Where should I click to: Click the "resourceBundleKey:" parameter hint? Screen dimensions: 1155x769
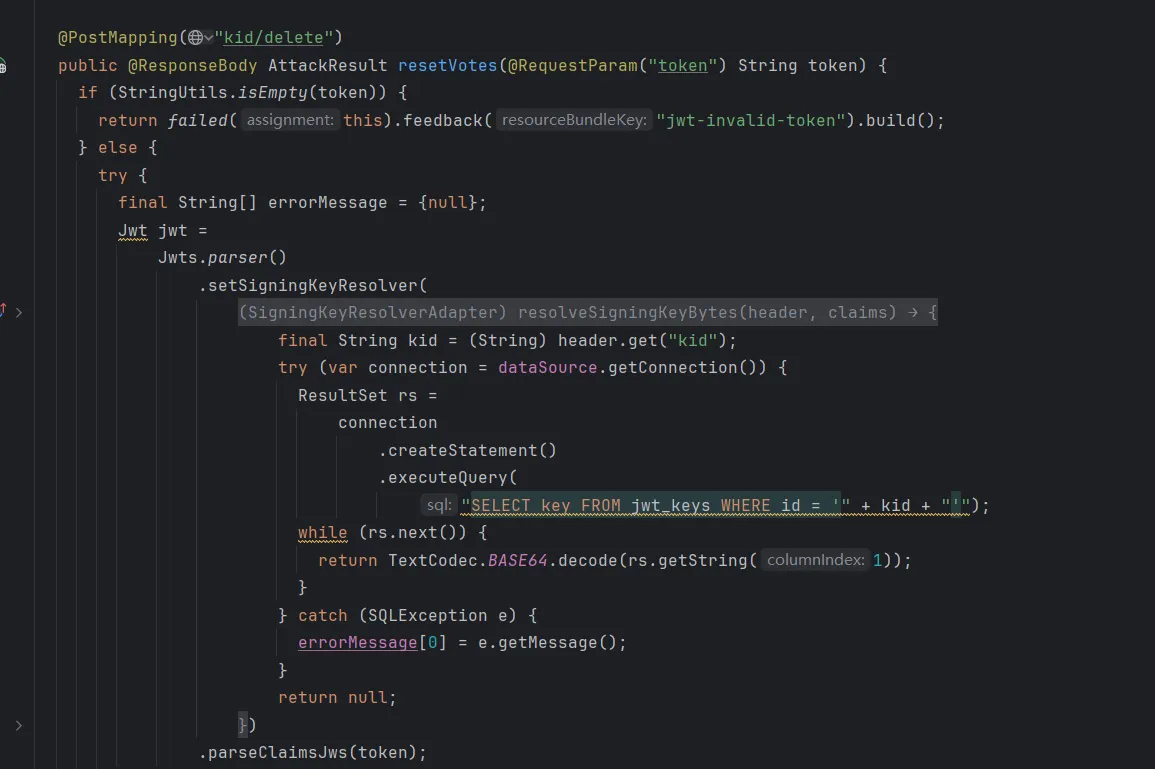click(x=574, y=120)
